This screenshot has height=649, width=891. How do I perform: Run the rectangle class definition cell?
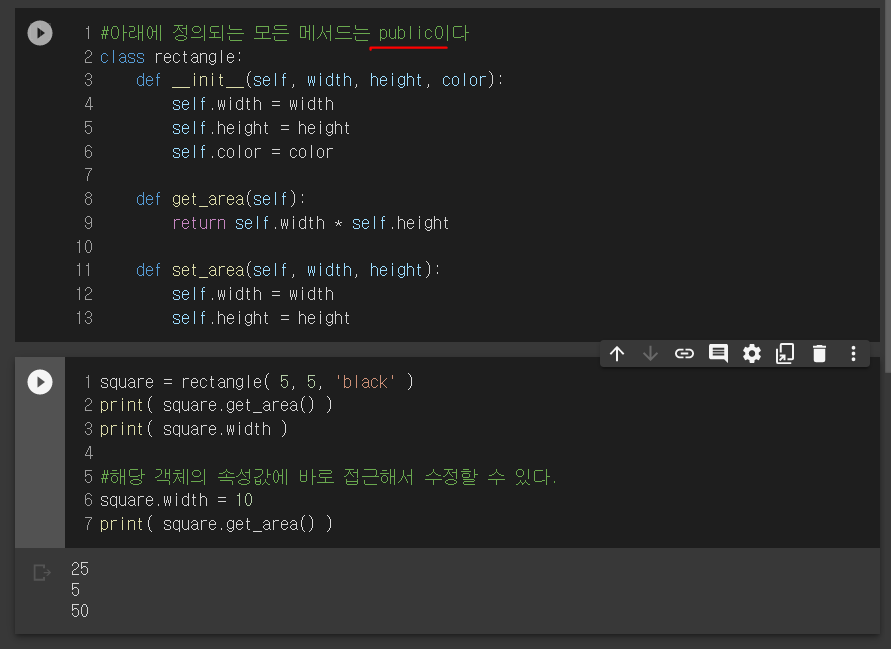(x=40, y=33)
